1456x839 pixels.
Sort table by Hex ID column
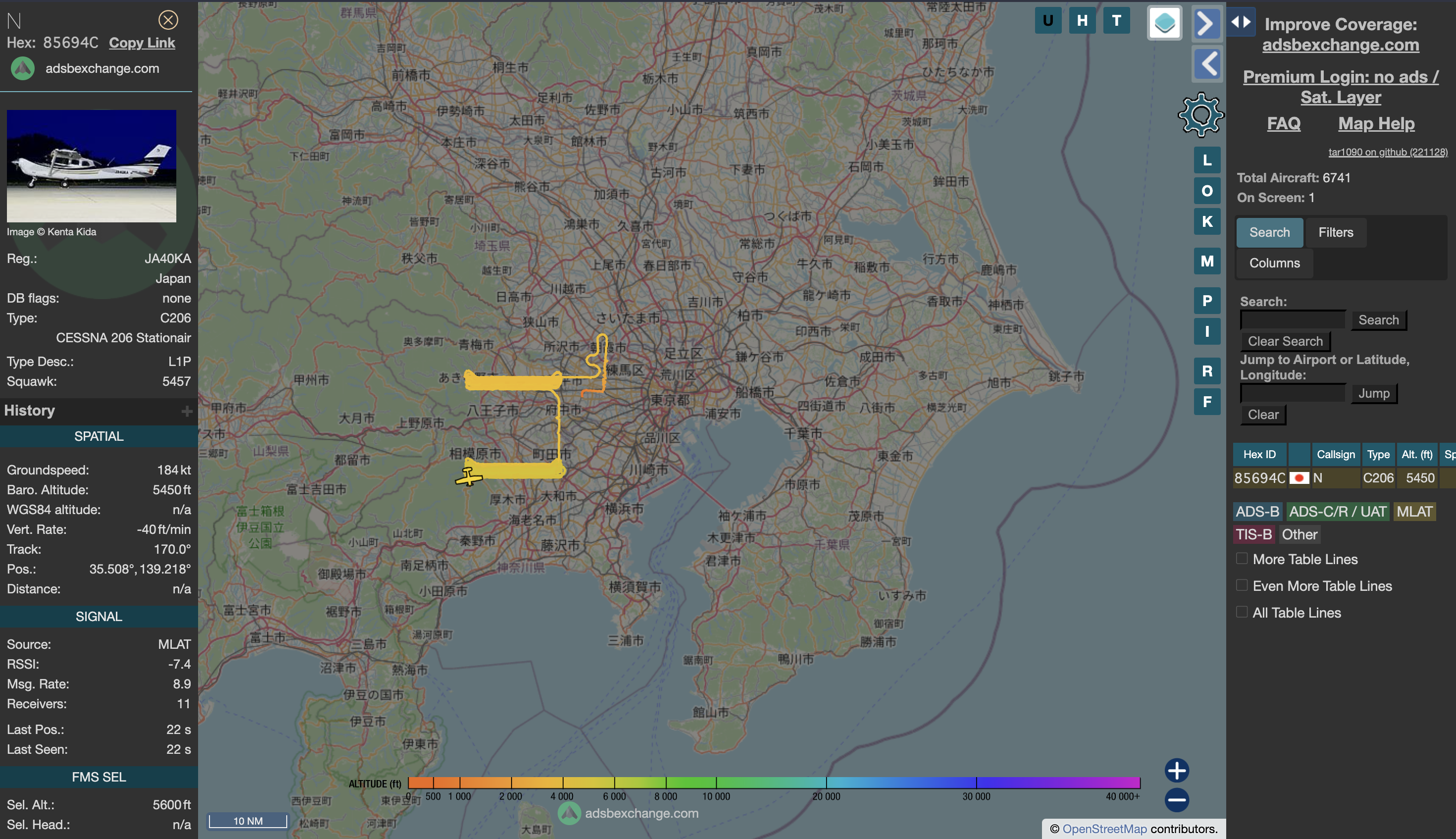coord(1259,455)
